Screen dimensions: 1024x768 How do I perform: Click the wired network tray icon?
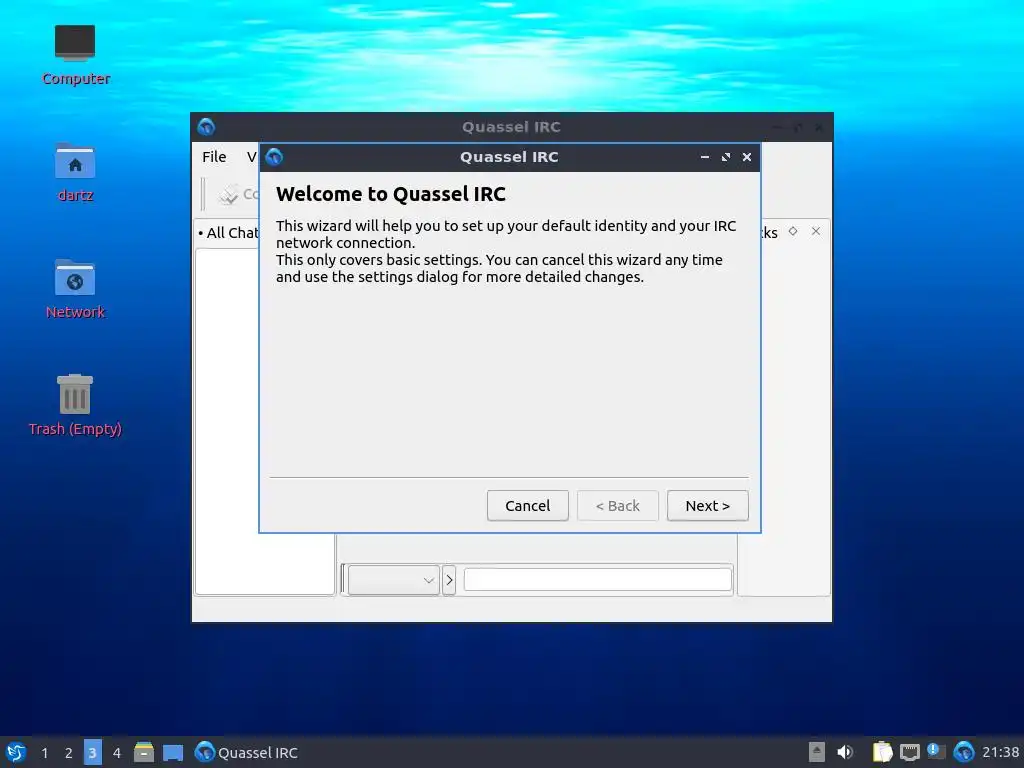point(909,752)
